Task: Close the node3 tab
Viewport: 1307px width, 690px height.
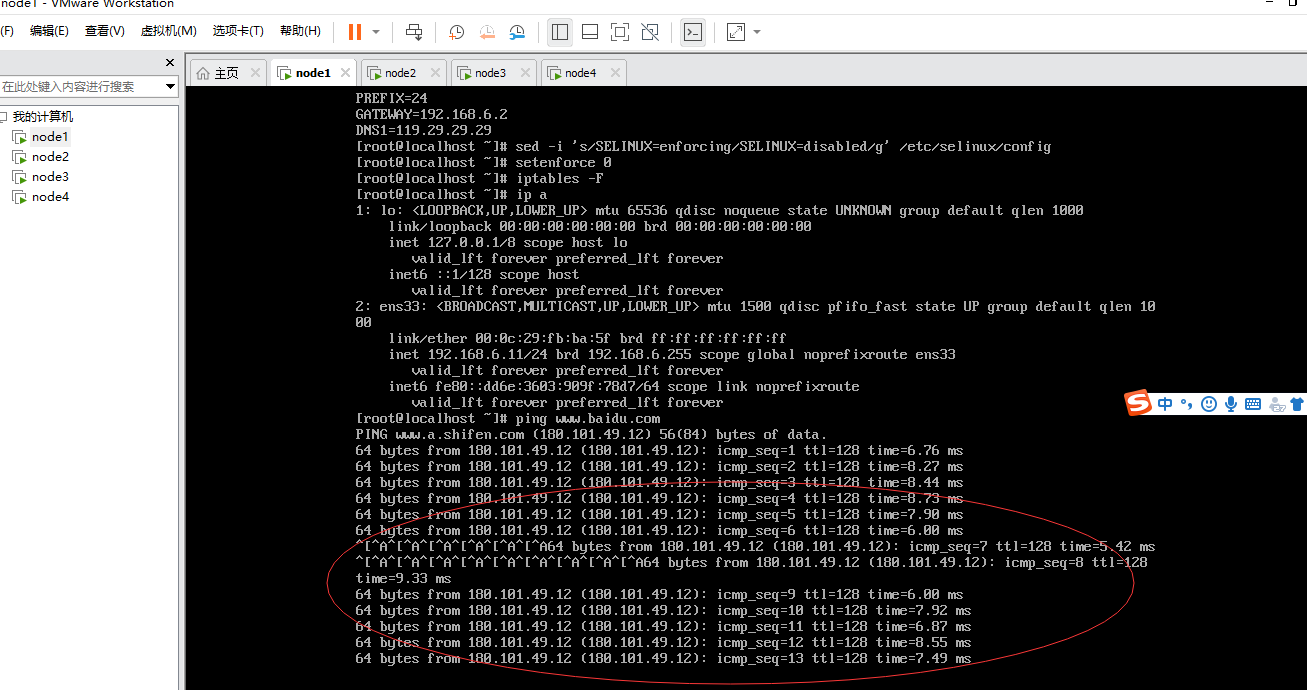Action: coord(526,73)
